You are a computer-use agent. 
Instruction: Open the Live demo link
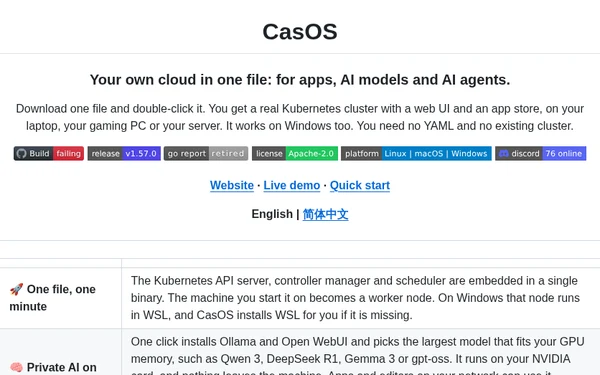click(292, 185)
